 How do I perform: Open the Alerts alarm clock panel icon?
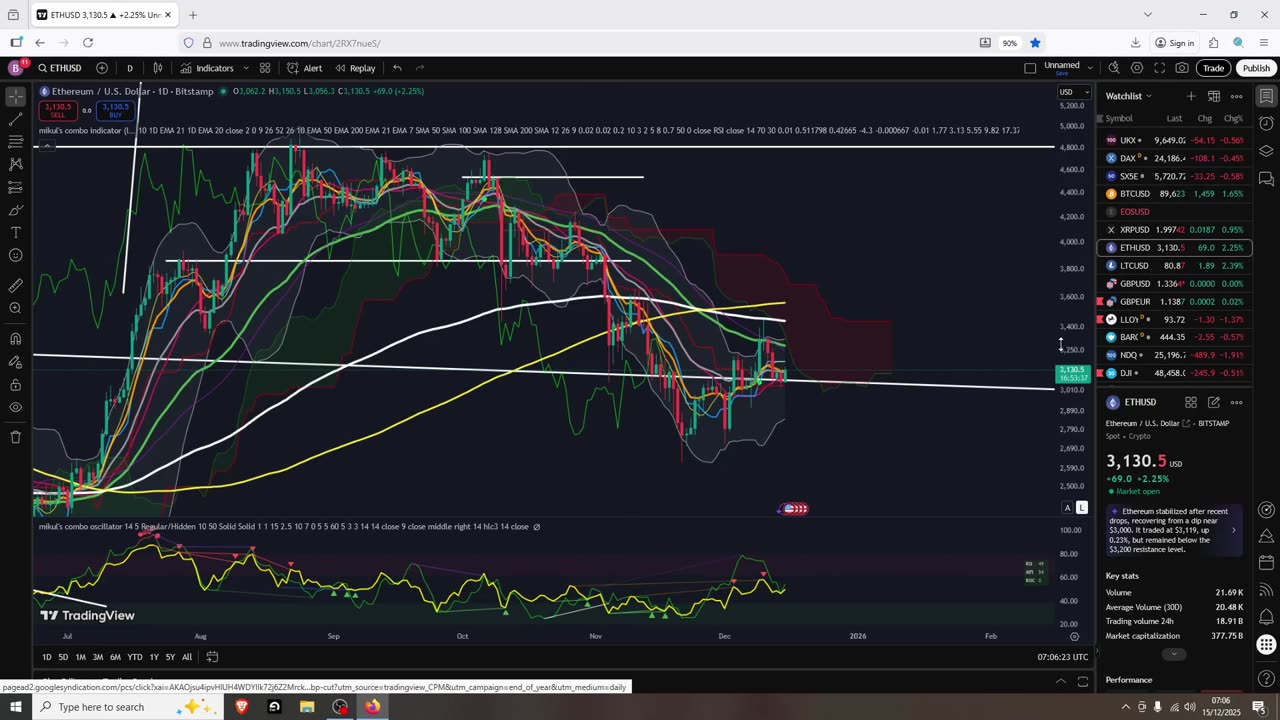1266,124
